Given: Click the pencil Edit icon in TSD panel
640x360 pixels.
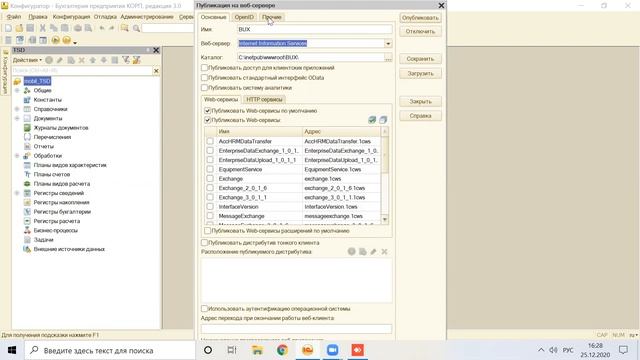Looking at the screenshot, I should tap(60, 60).
